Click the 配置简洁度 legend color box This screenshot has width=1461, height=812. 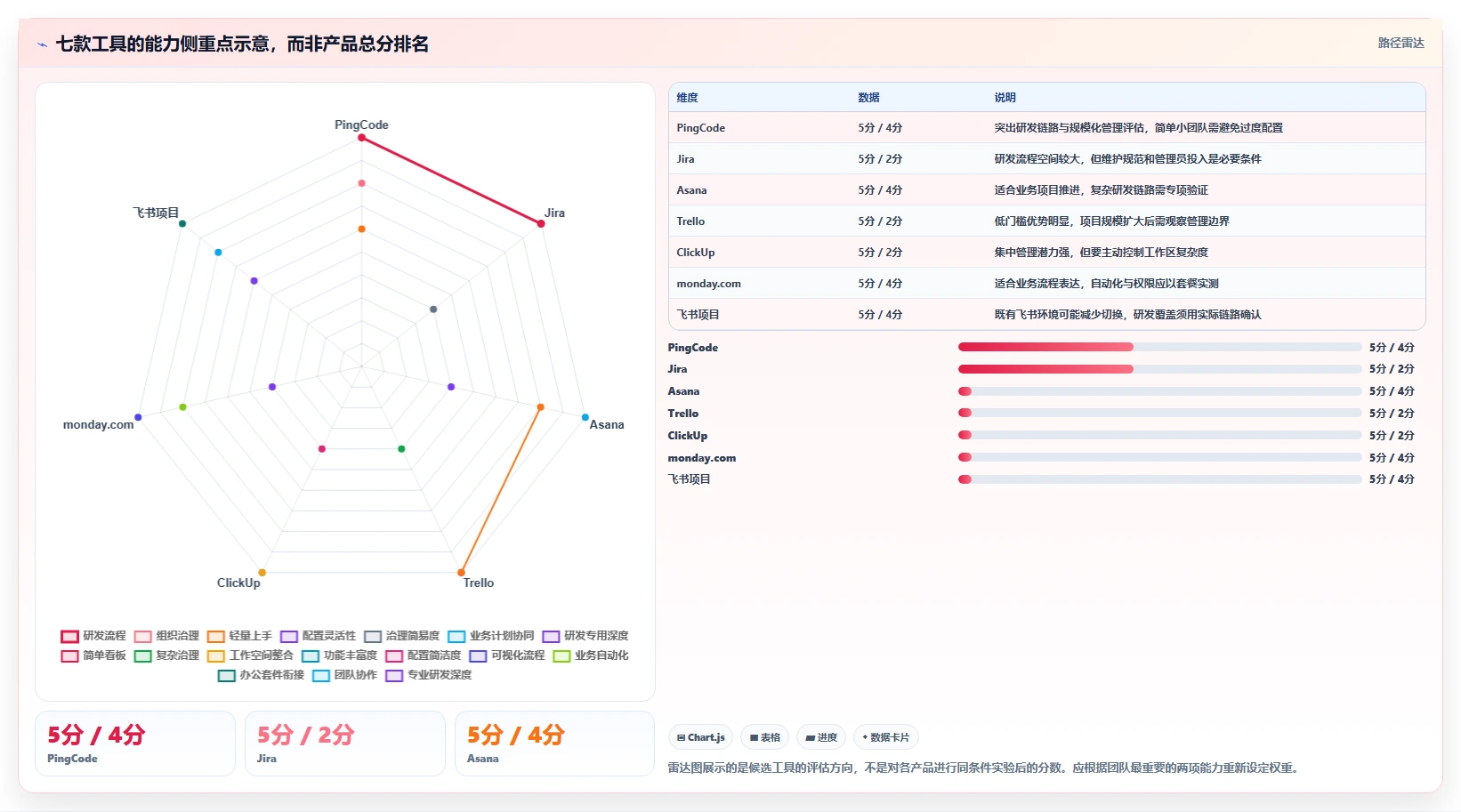tap(393, 656)
